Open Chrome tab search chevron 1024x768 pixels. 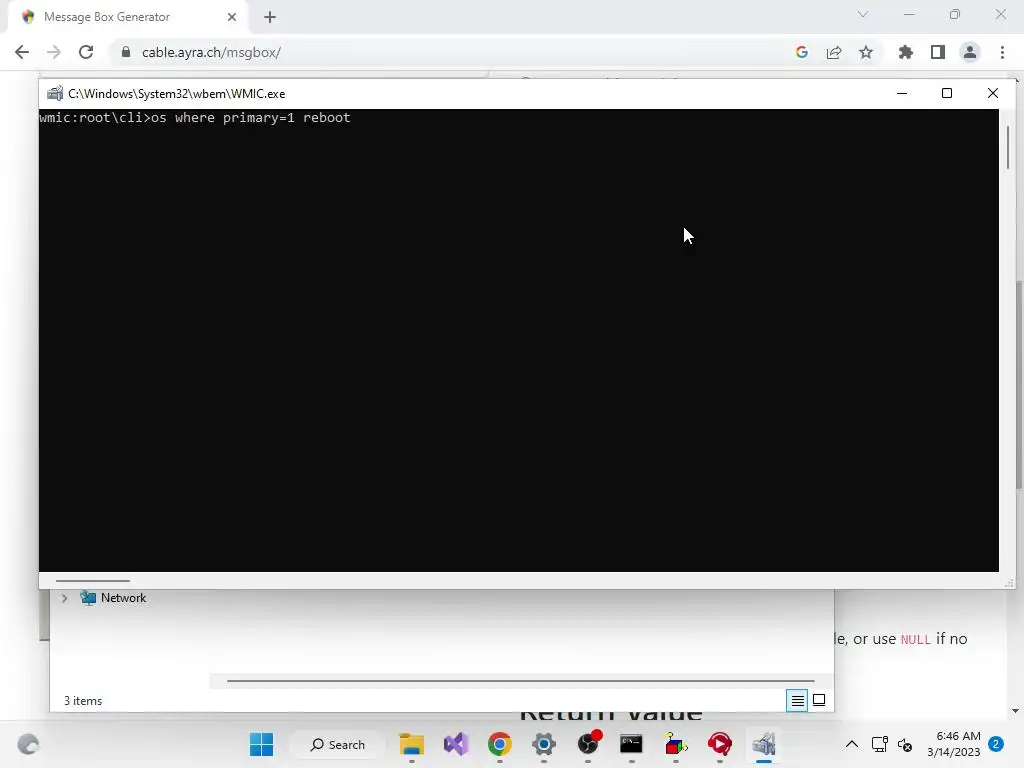[x=863, y=14]
